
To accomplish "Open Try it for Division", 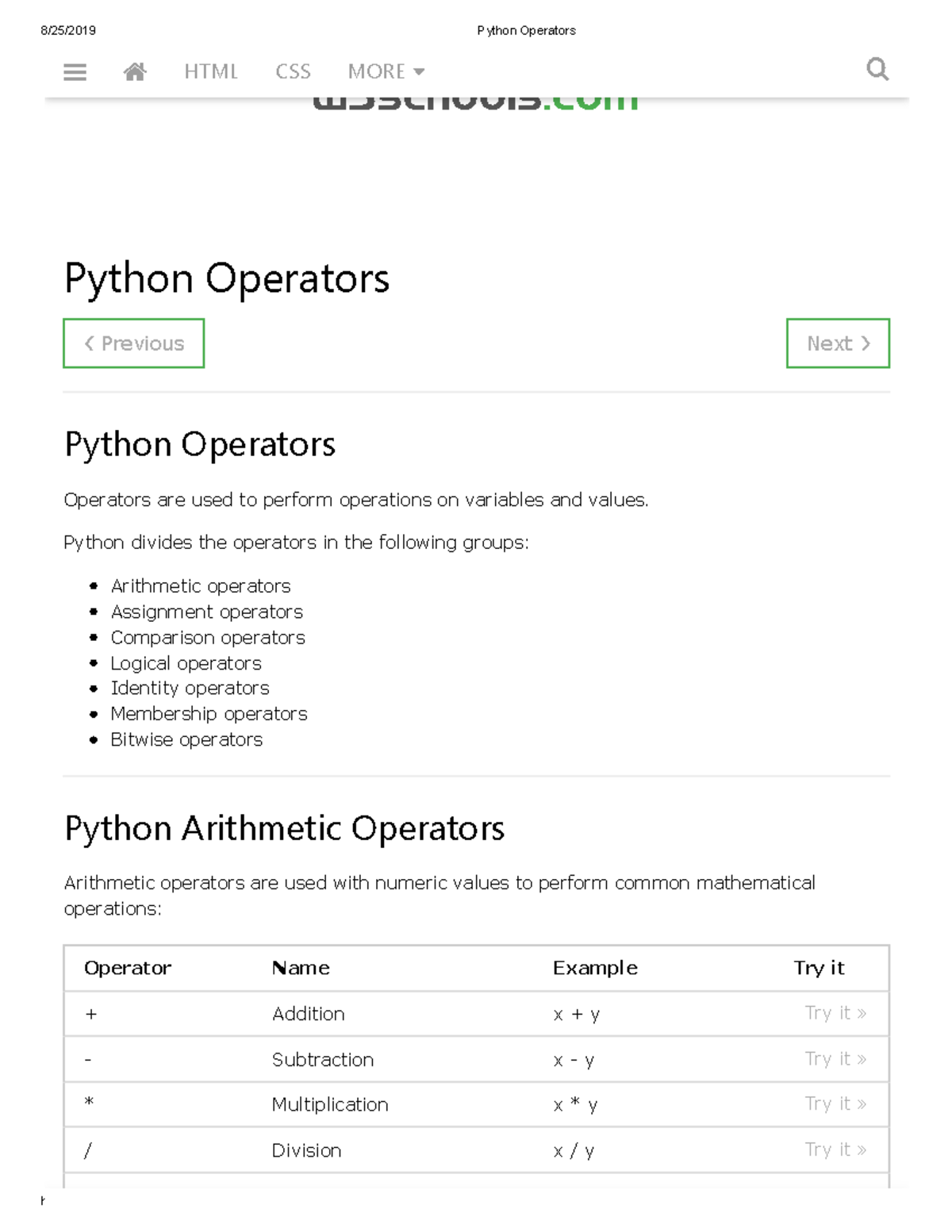I will [835, 1150].
